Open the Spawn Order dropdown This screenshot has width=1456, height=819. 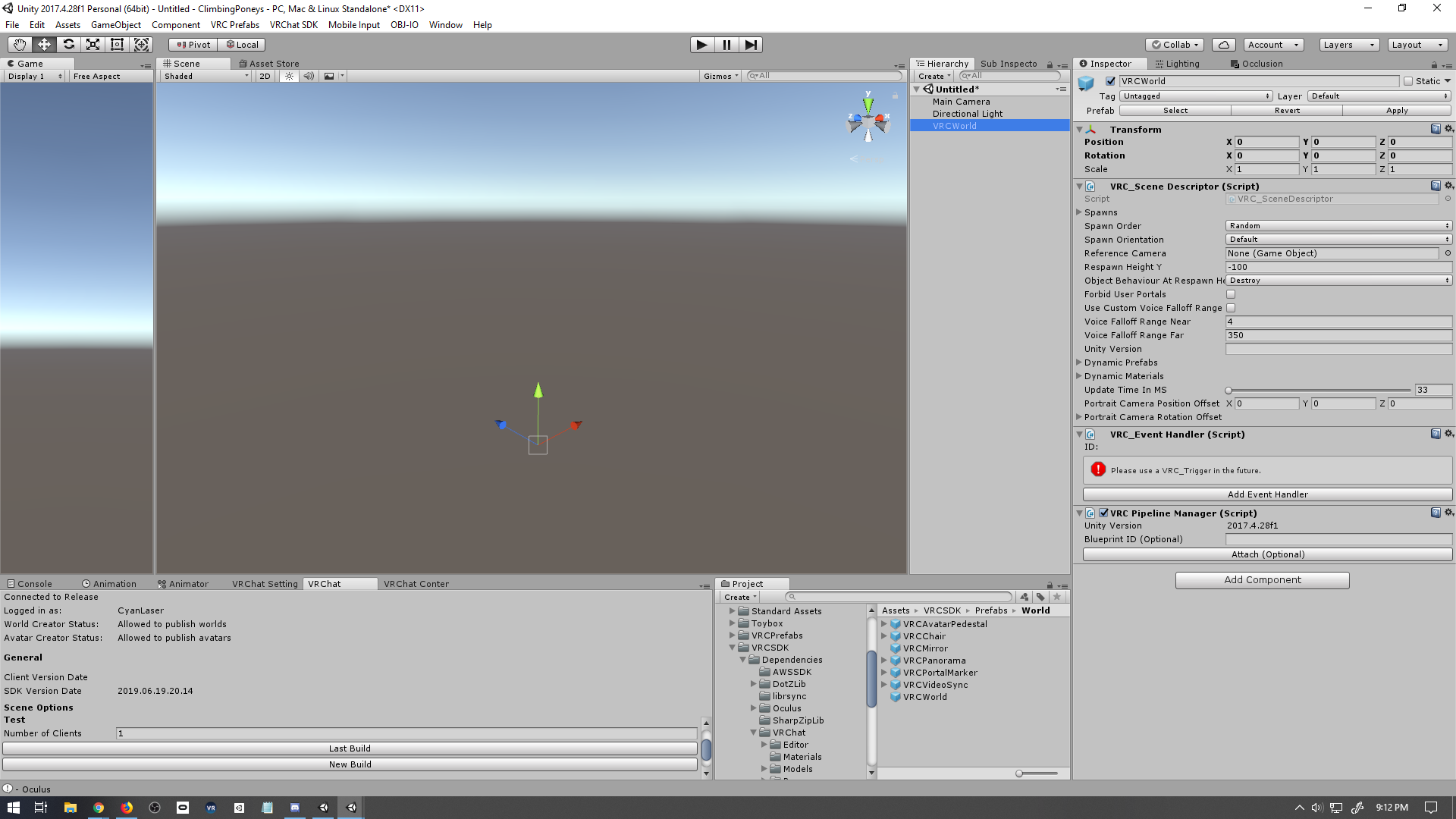1338,226
